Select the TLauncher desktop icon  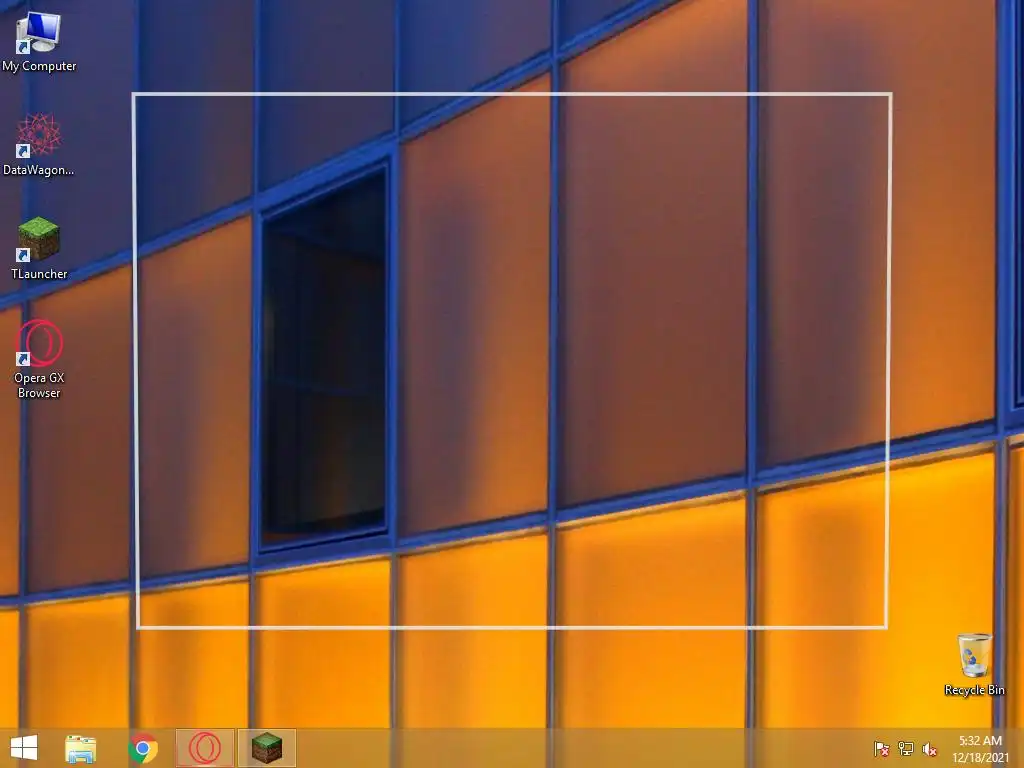pyautogui.click(x=39, y=249)
